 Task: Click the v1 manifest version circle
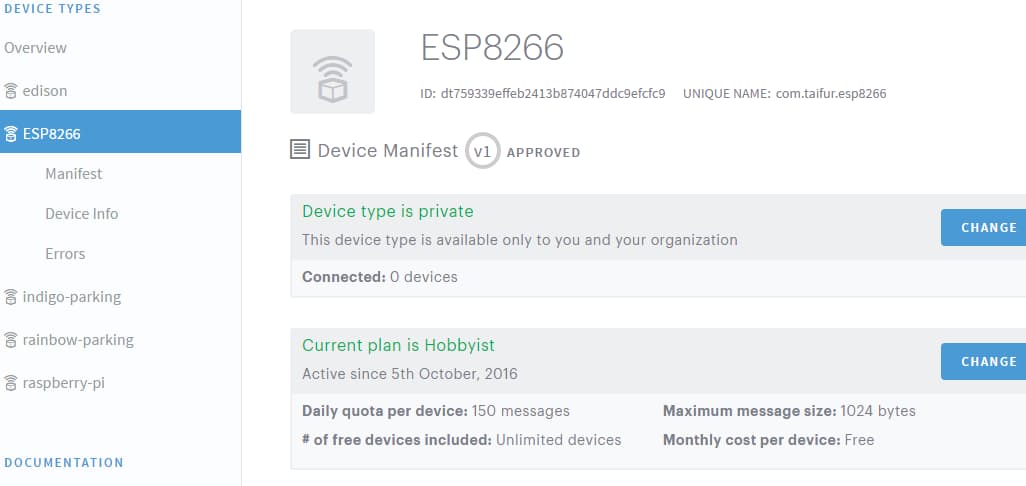point(482,151)
